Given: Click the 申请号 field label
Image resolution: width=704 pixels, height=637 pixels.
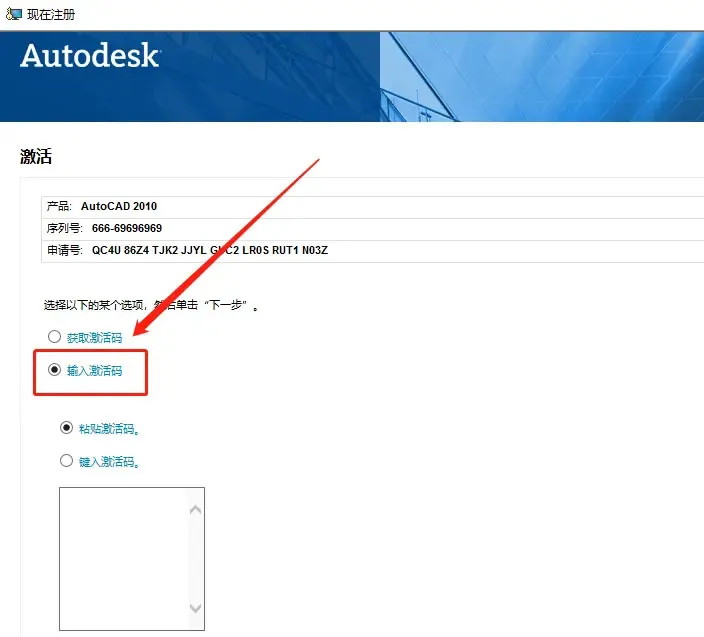Looking at the screenshot, I should [x=63, y=249].
